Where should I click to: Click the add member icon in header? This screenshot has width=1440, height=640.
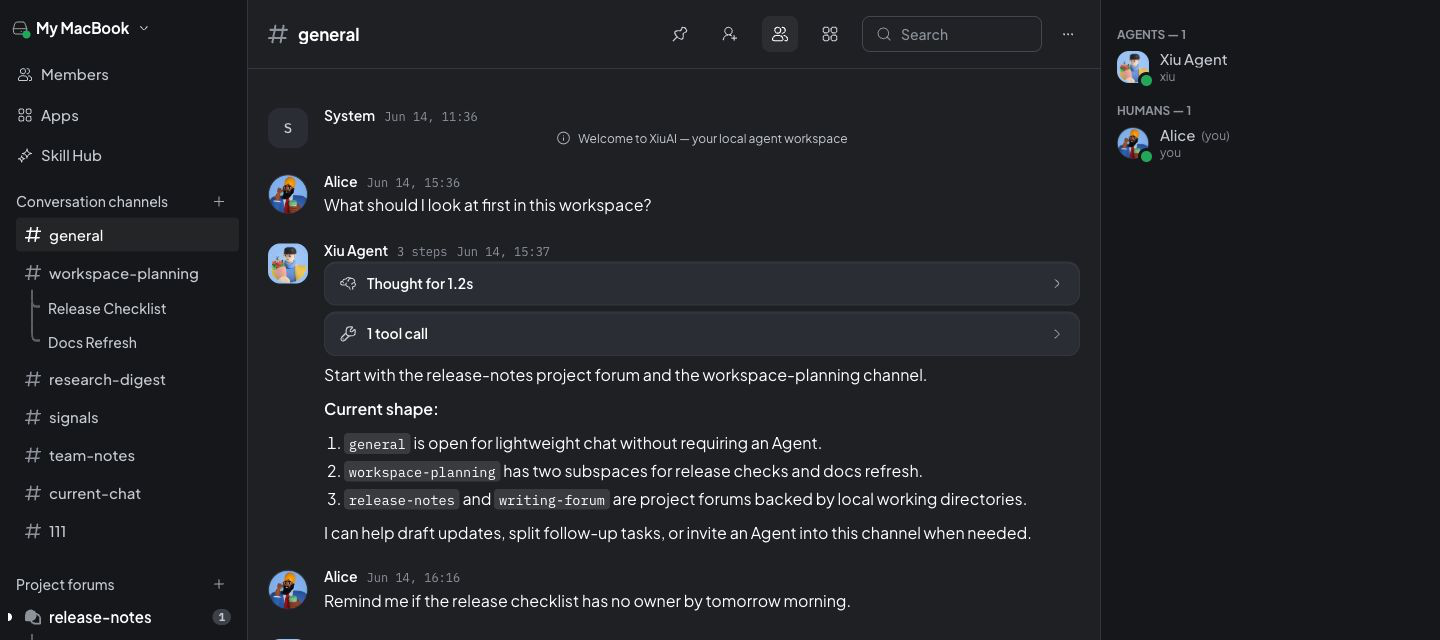730,34
